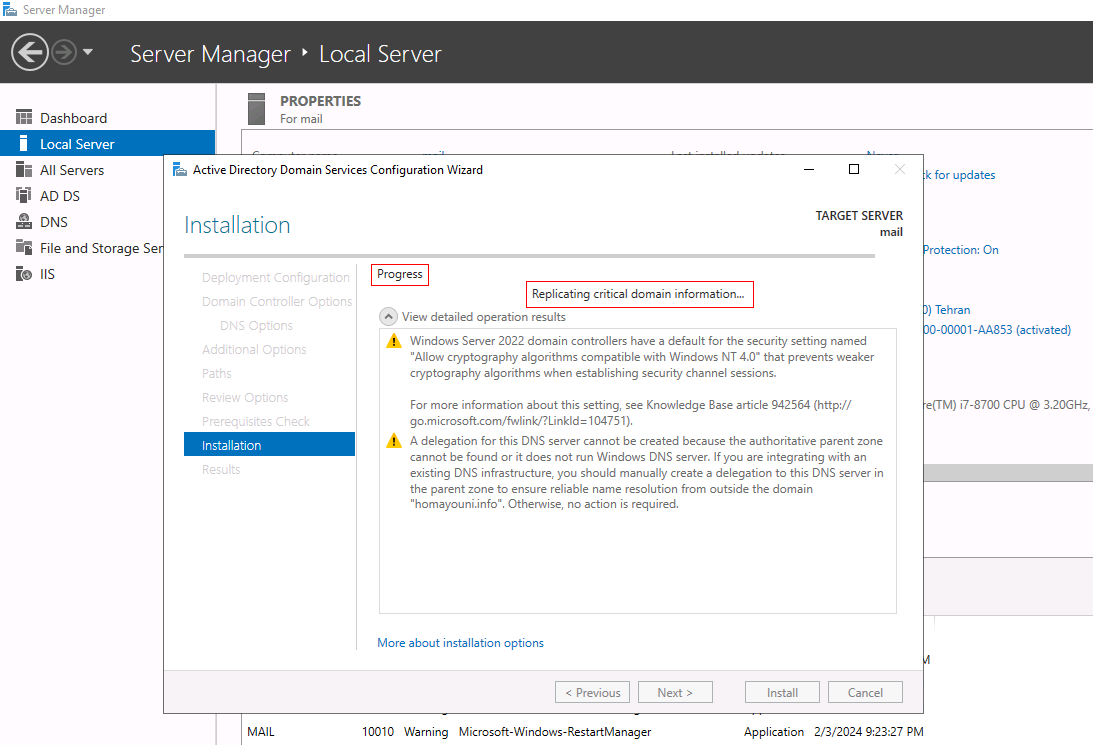Click the Replicating critical domain information text
Screen dimensions: 1093x745
pyautogui.click(x=638, y=294)
